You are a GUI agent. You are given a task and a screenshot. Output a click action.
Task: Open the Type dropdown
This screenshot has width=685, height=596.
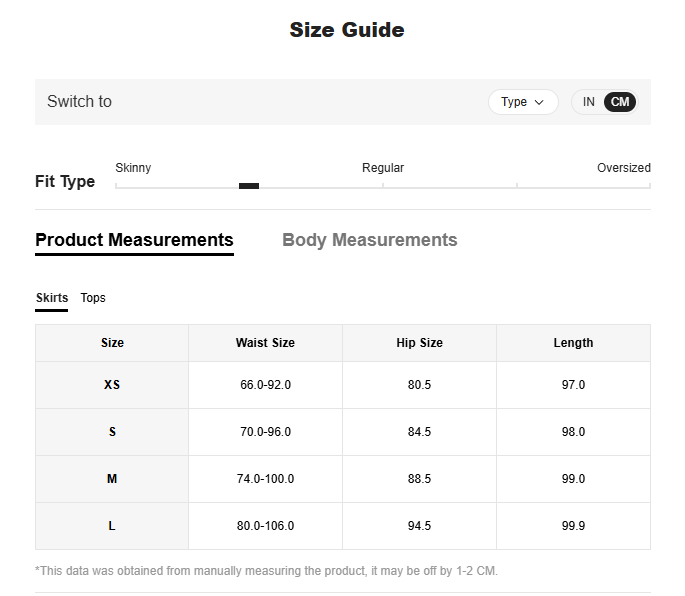click(522, 102)
